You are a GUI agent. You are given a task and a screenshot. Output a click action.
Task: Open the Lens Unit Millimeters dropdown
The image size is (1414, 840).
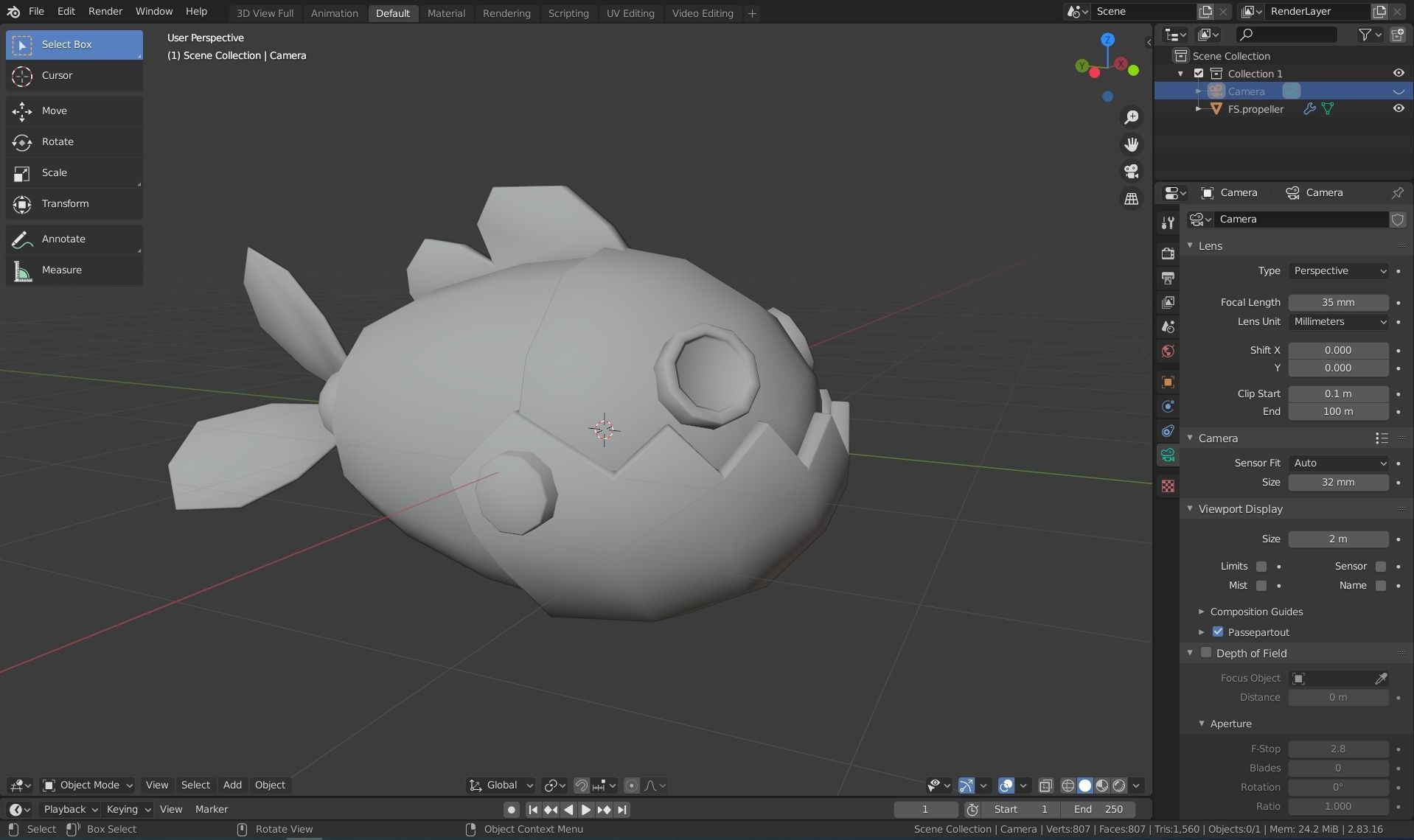1338,322
